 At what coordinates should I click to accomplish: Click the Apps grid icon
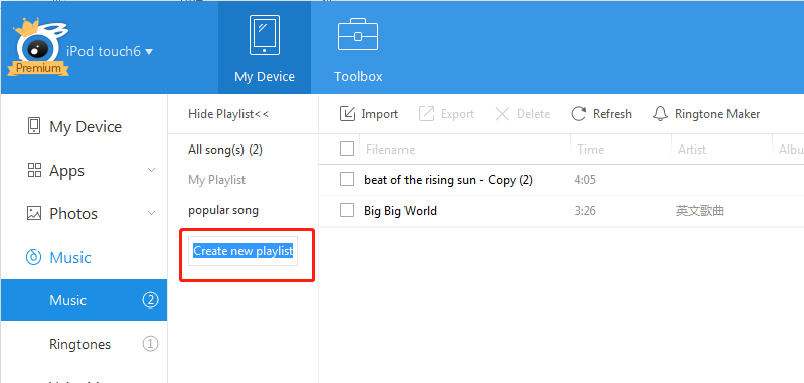click(x=34, y=170)
